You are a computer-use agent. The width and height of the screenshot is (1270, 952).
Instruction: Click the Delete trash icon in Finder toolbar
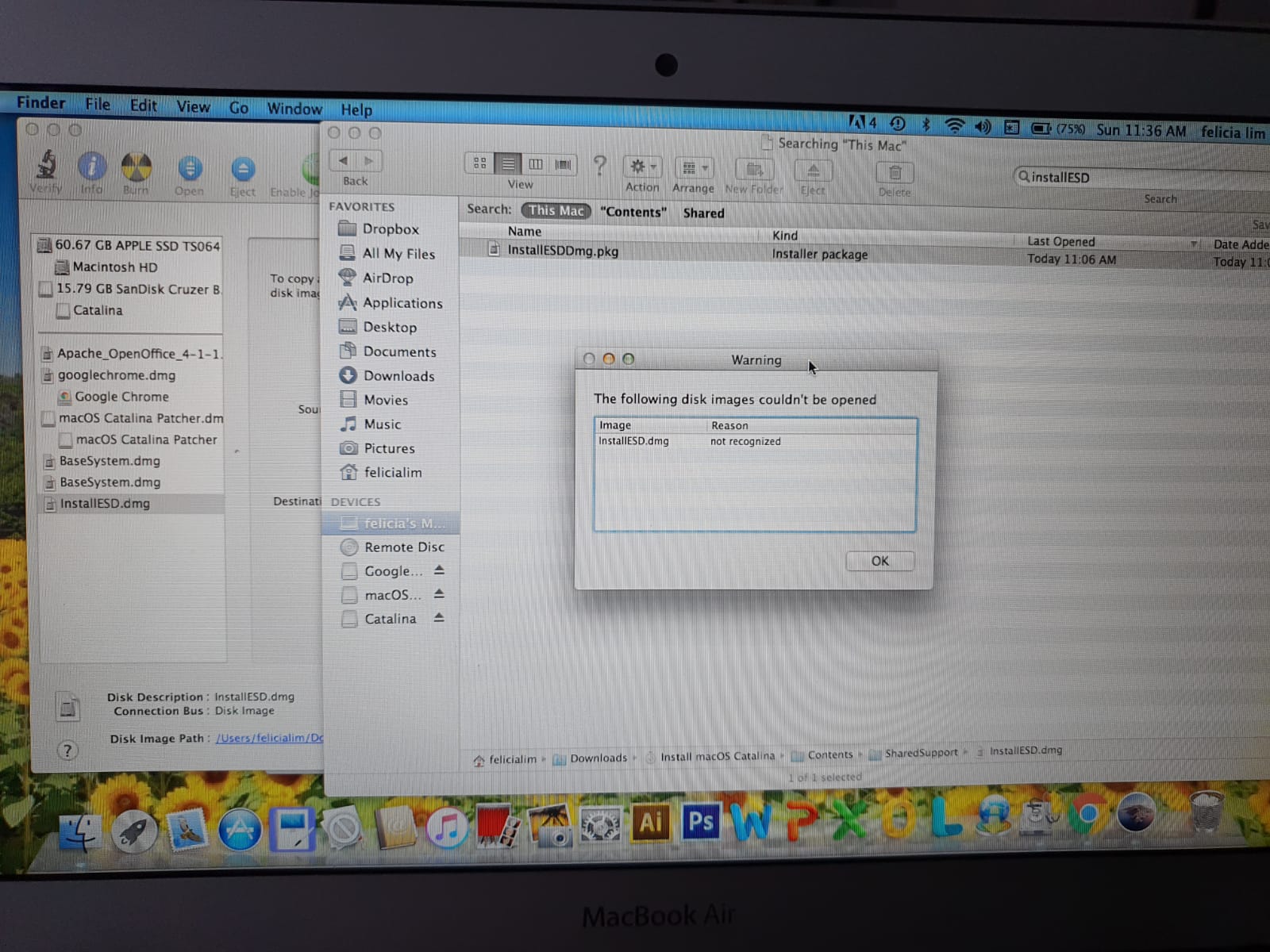pos(895,172)
